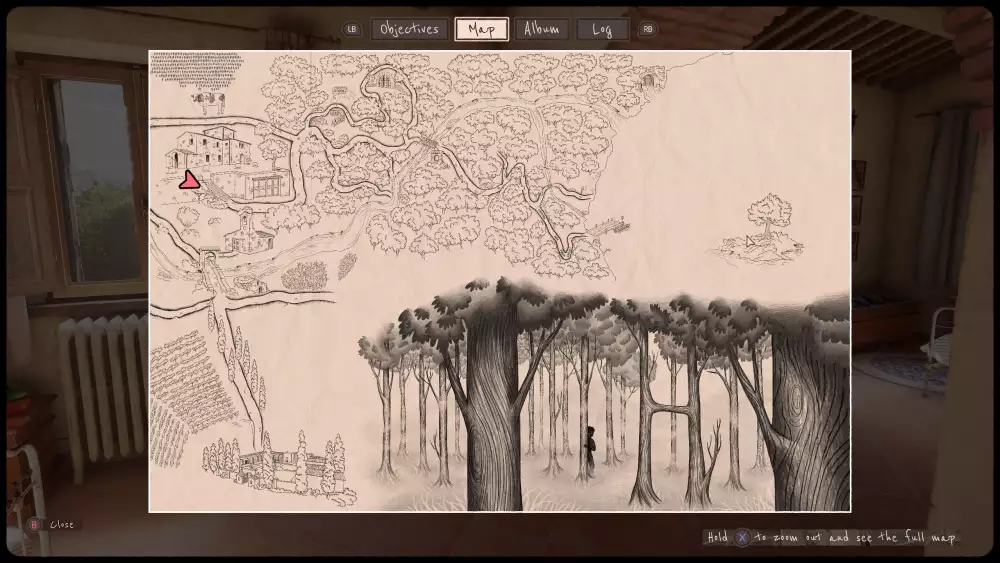Click the stone gate arch on the road
Screen dimensions: 1000x563
point(209,256)
